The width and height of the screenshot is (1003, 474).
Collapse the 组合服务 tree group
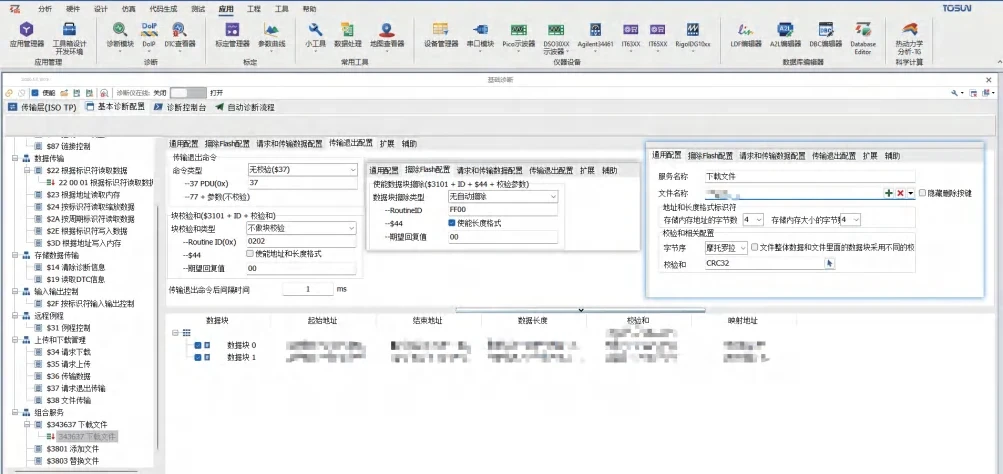click(x=16, y=413)
